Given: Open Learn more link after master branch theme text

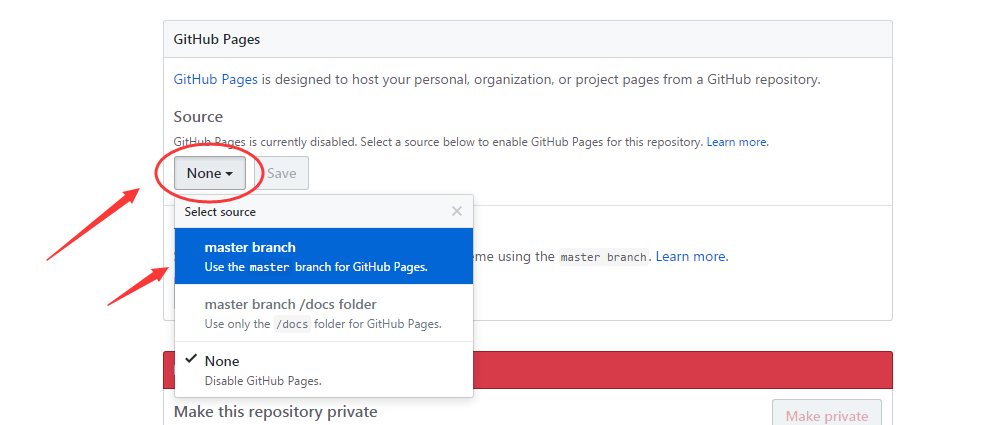Looking at the screenshot, I should point(691,256).
